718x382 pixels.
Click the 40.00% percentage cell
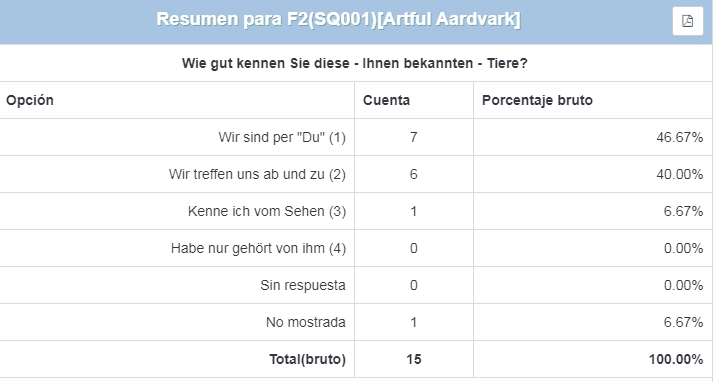tap(680, 174)
